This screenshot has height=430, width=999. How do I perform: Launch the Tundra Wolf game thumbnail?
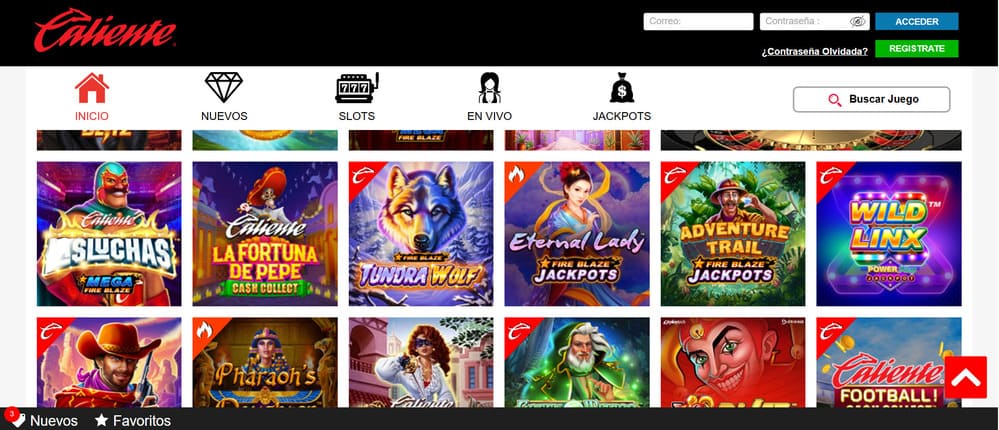click(x=420, y=234)
